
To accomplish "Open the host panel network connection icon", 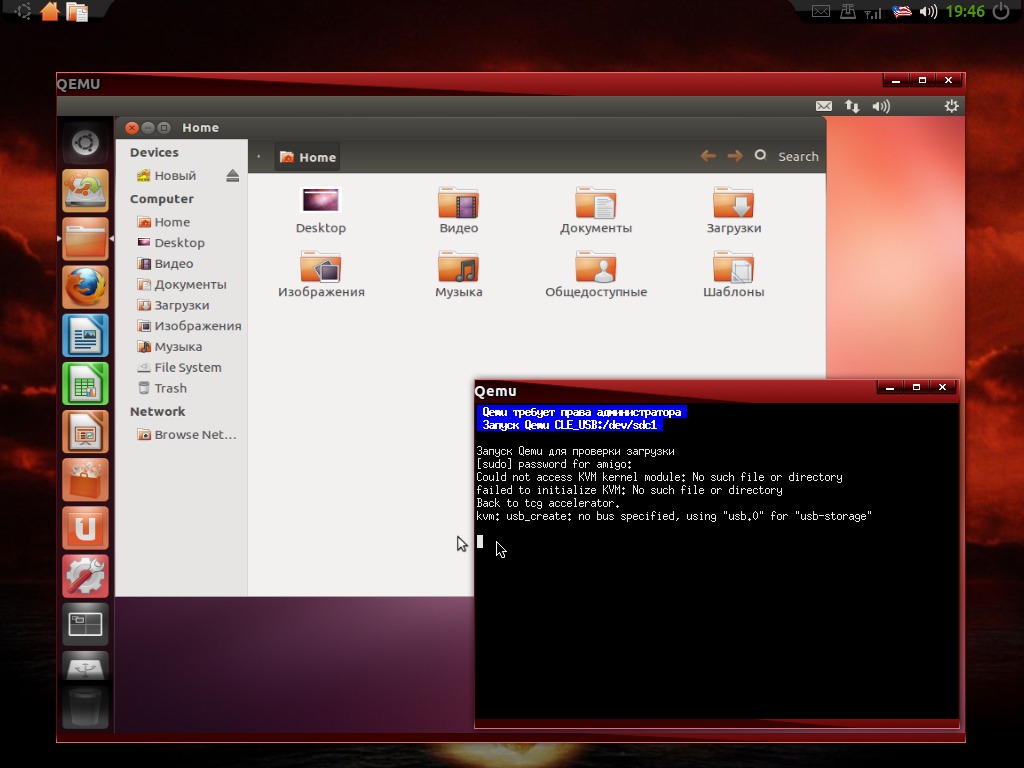I will (x=848, y=11).
